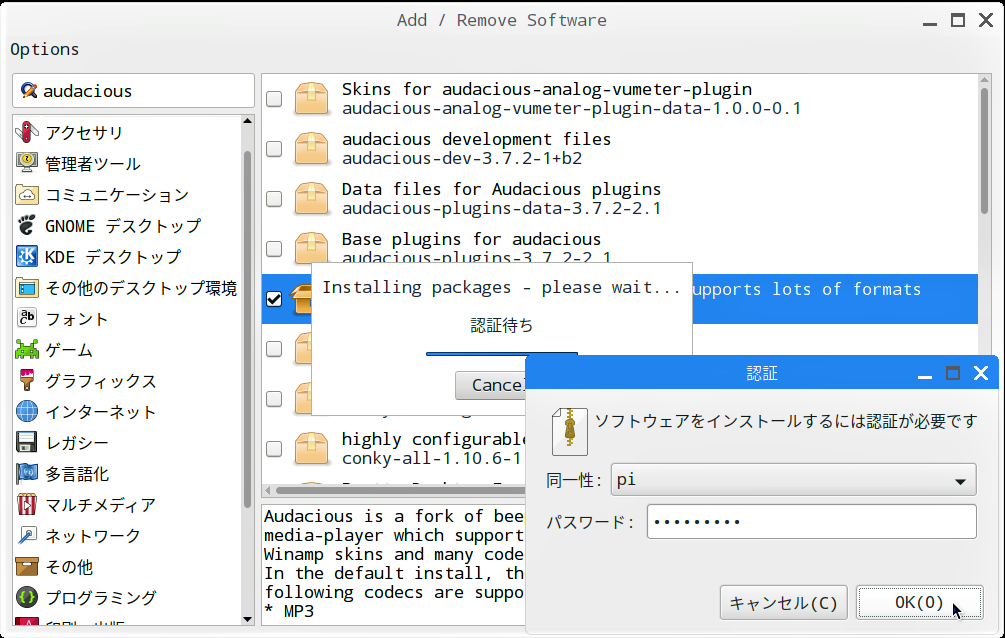Select the インターネット globe icon
Viewport: 1005px width, 638px height.
27,412
